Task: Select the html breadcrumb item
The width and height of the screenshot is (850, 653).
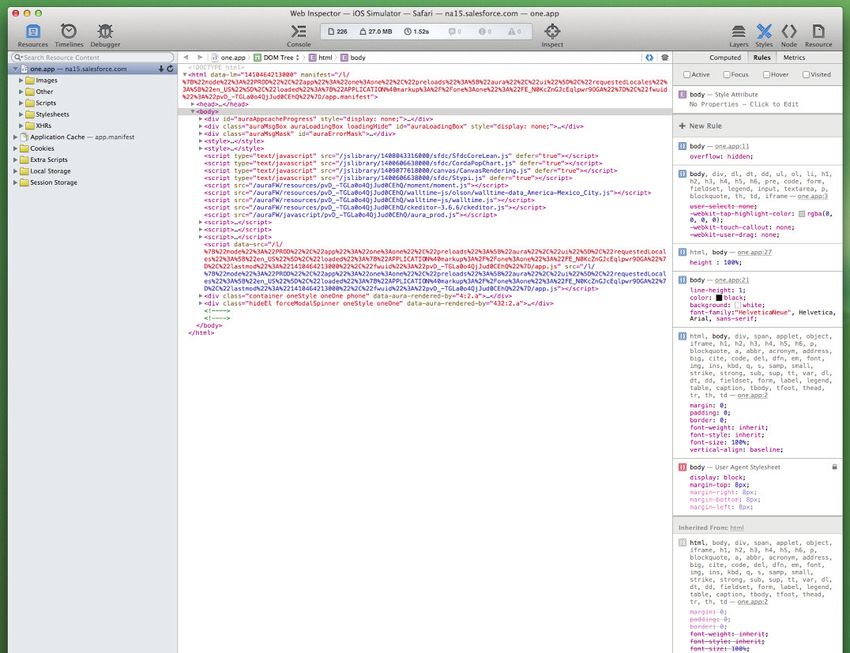Action: click(320, 57)
